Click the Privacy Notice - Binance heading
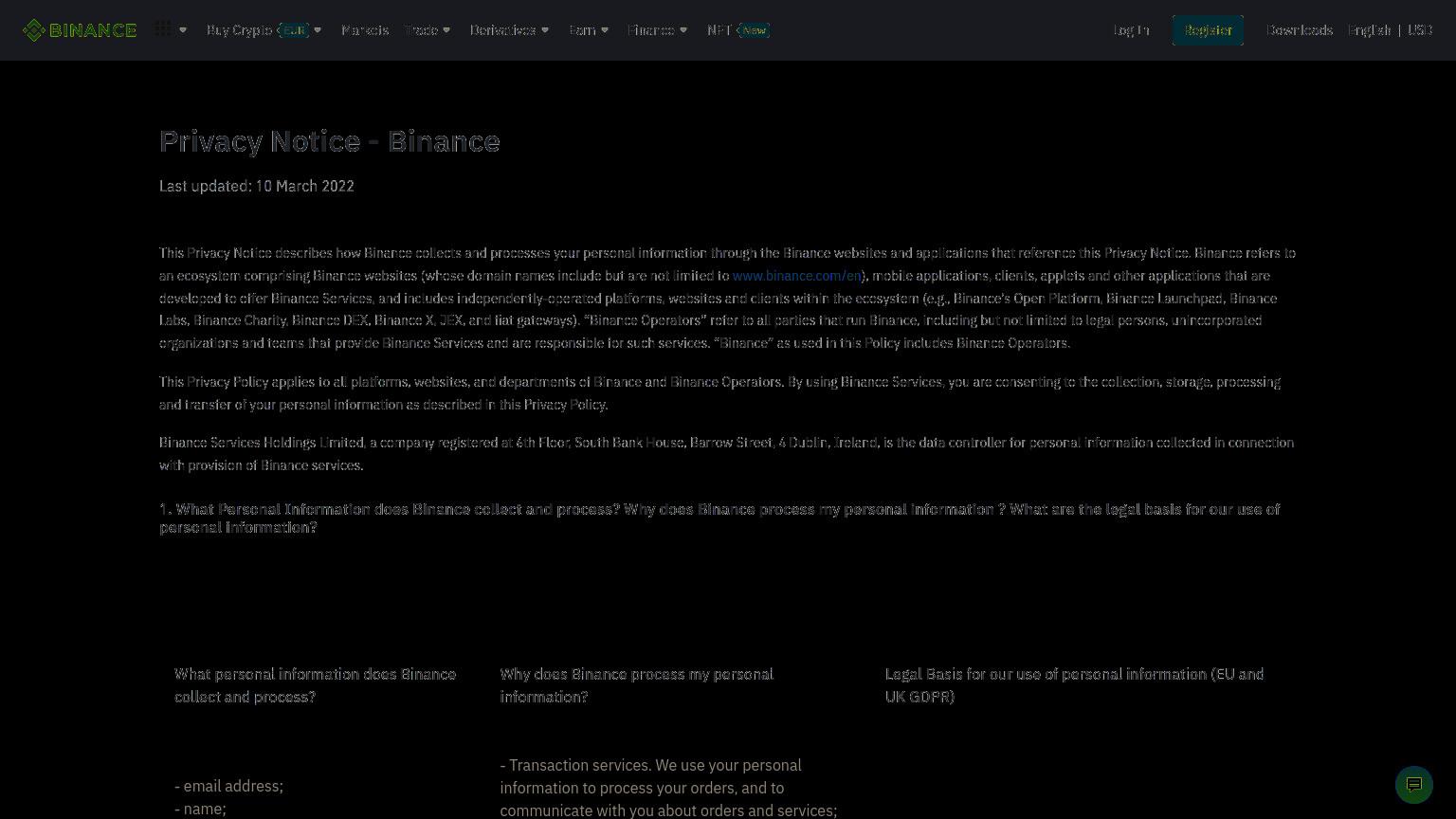Image resolution: width=1456 pixels, height=819 pixels. [330, 141]
